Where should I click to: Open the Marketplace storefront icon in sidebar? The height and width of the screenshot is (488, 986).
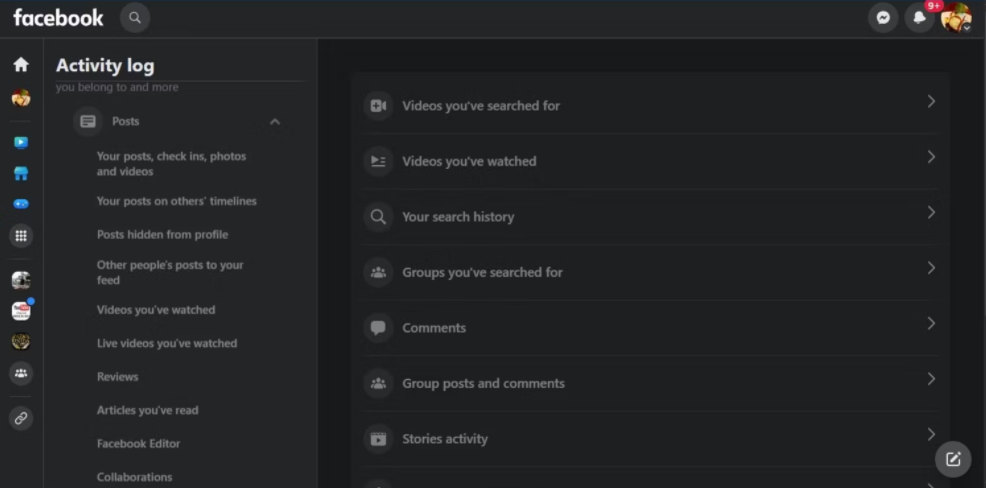pyautogui.click(x=21, y=173)
